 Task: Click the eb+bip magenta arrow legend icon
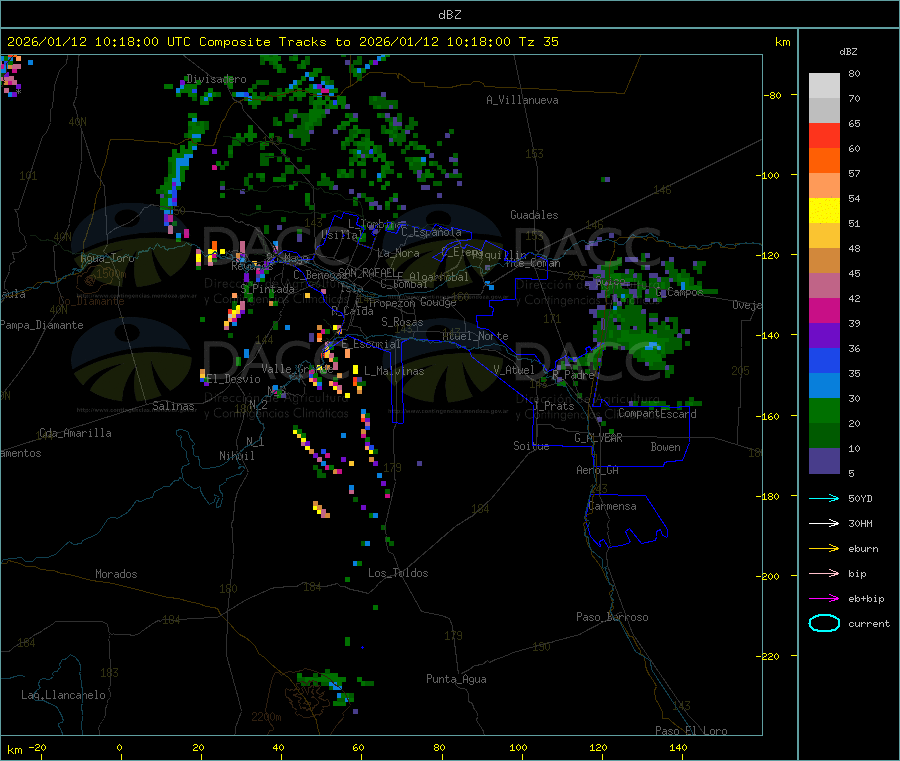coord(824,599)
